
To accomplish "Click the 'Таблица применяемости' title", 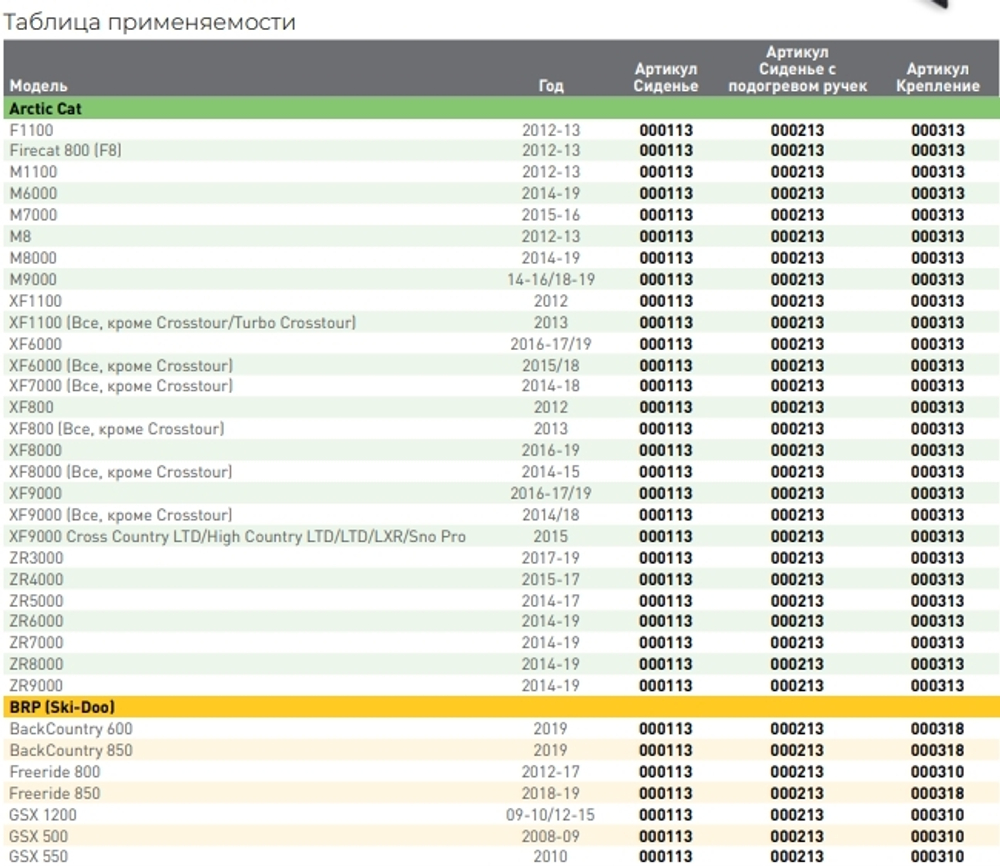I will point(150,22).
